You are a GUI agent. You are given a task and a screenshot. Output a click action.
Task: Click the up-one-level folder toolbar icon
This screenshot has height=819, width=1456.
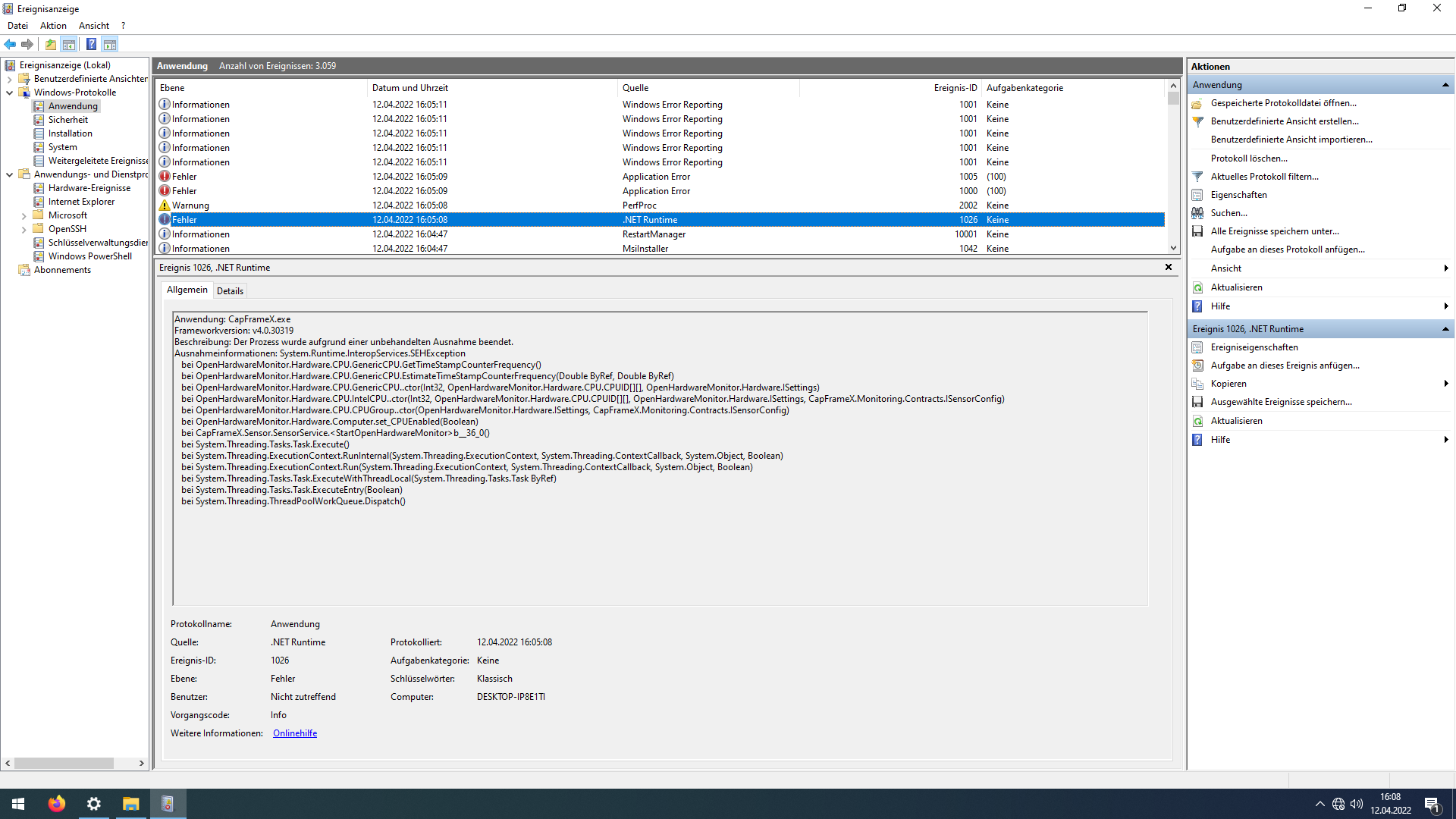pyautogui.click(x=50, y=44)
